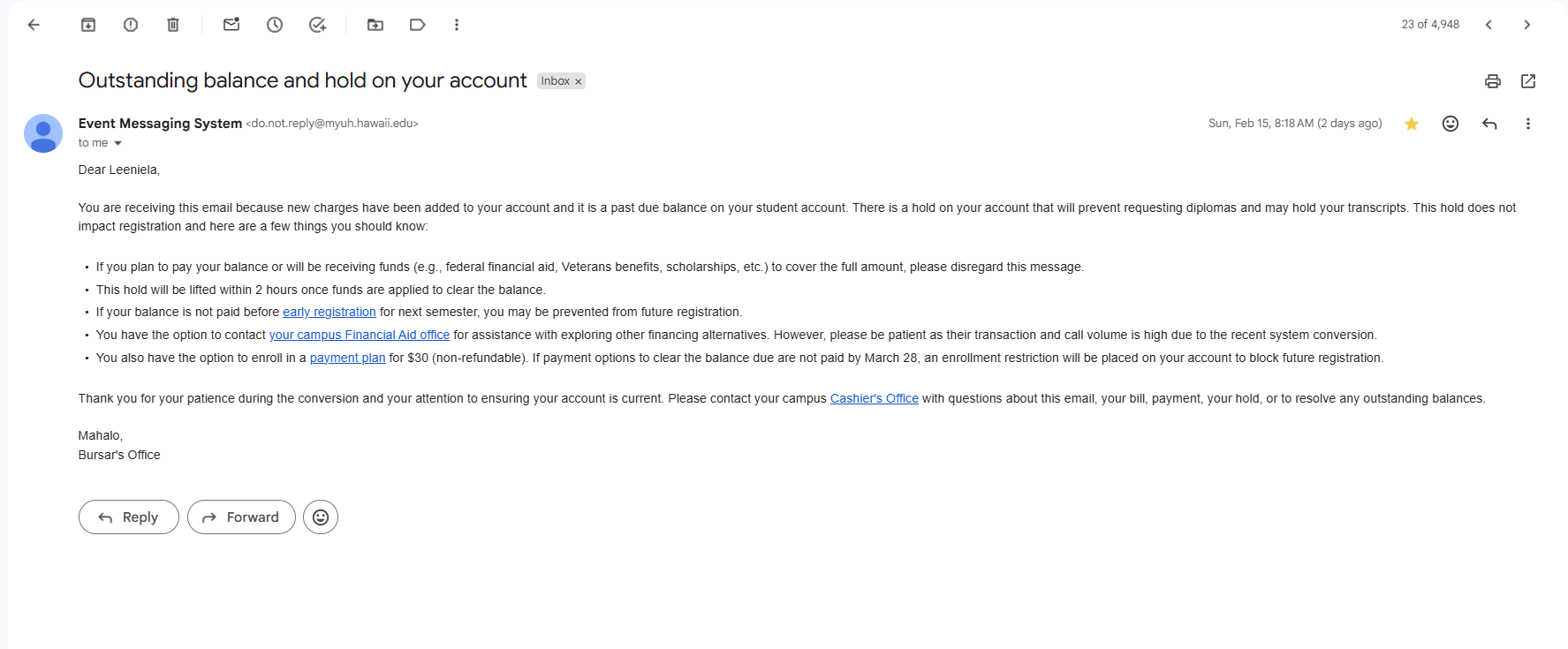Screen dimensions: 1568x649
Task: Go to next newer email
Action: click(x=1488, y=25)
